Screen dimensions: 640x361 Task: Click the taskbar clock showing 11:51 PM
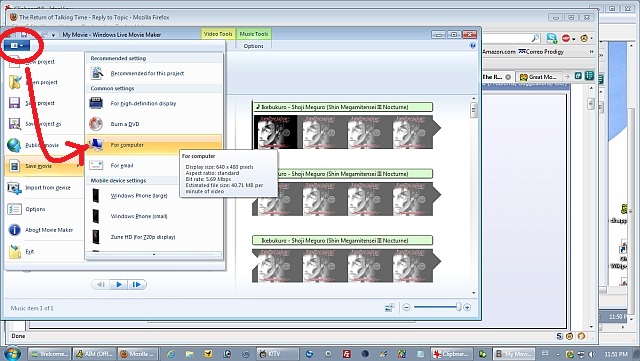click(x=616, y=354)
